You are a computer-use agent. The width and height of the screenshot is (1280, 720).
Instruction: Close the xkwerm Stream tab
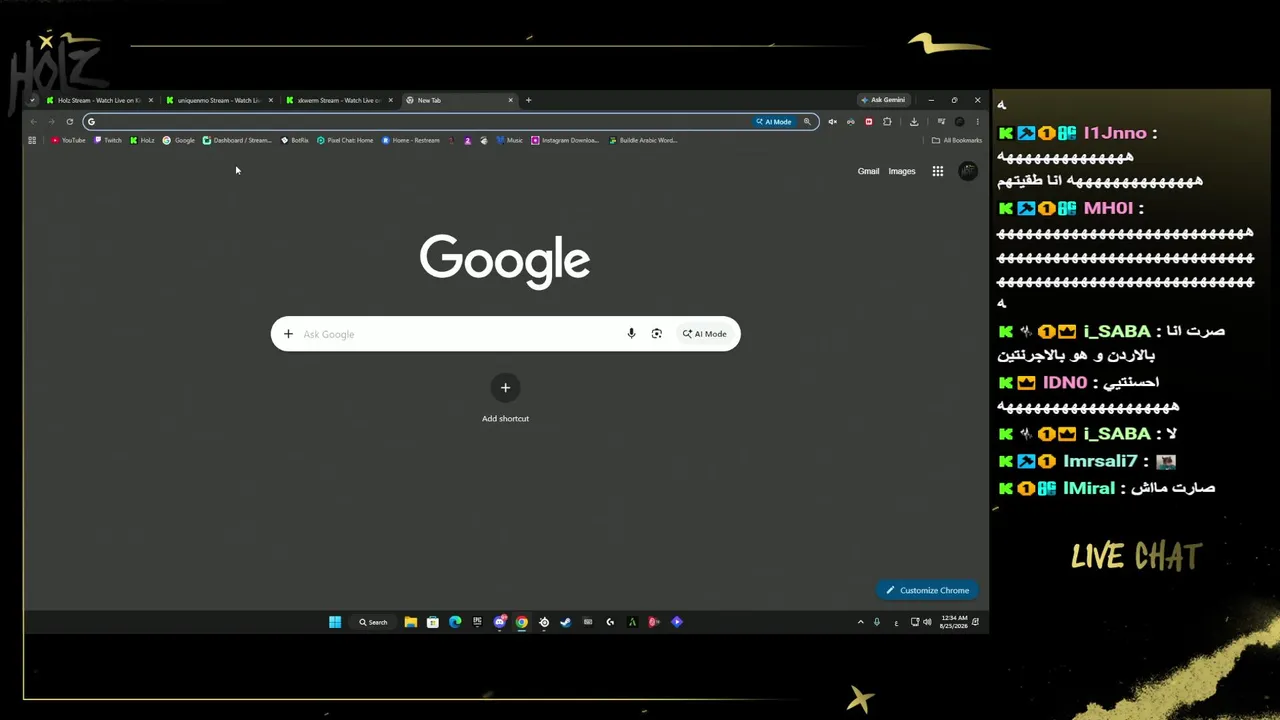click(391, 100)
